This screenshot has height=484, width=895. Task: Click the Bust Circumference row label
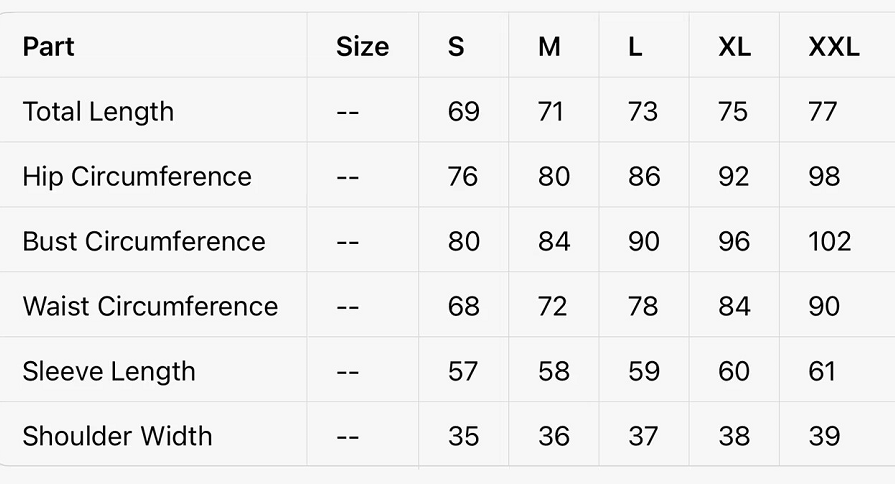point(144,241)
